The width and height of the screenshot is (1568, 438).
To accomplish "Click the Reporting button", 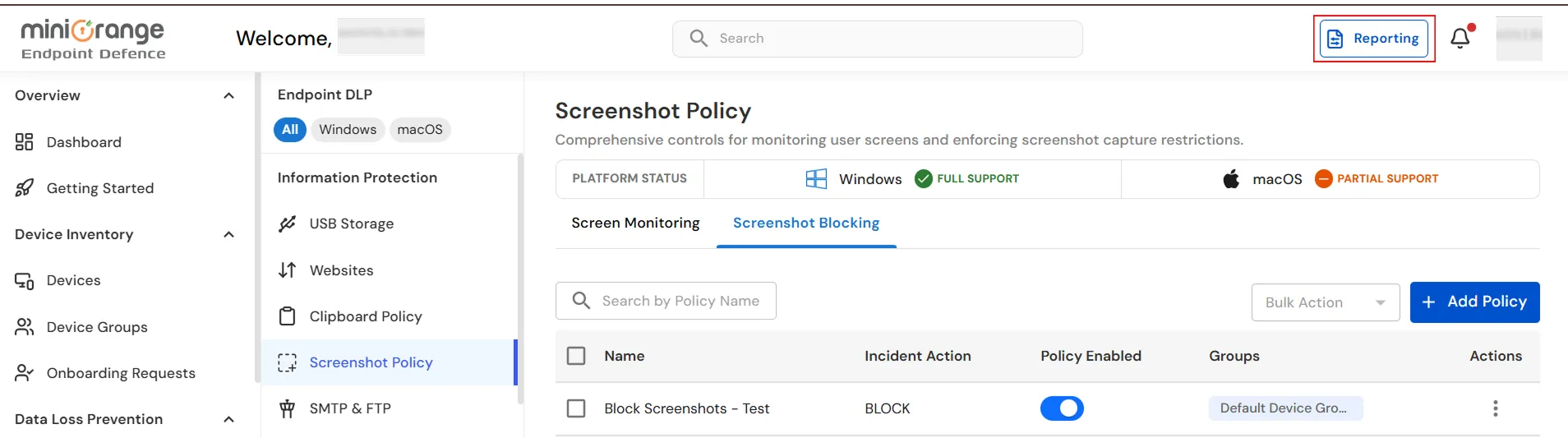I will [x=1374, y=39].
